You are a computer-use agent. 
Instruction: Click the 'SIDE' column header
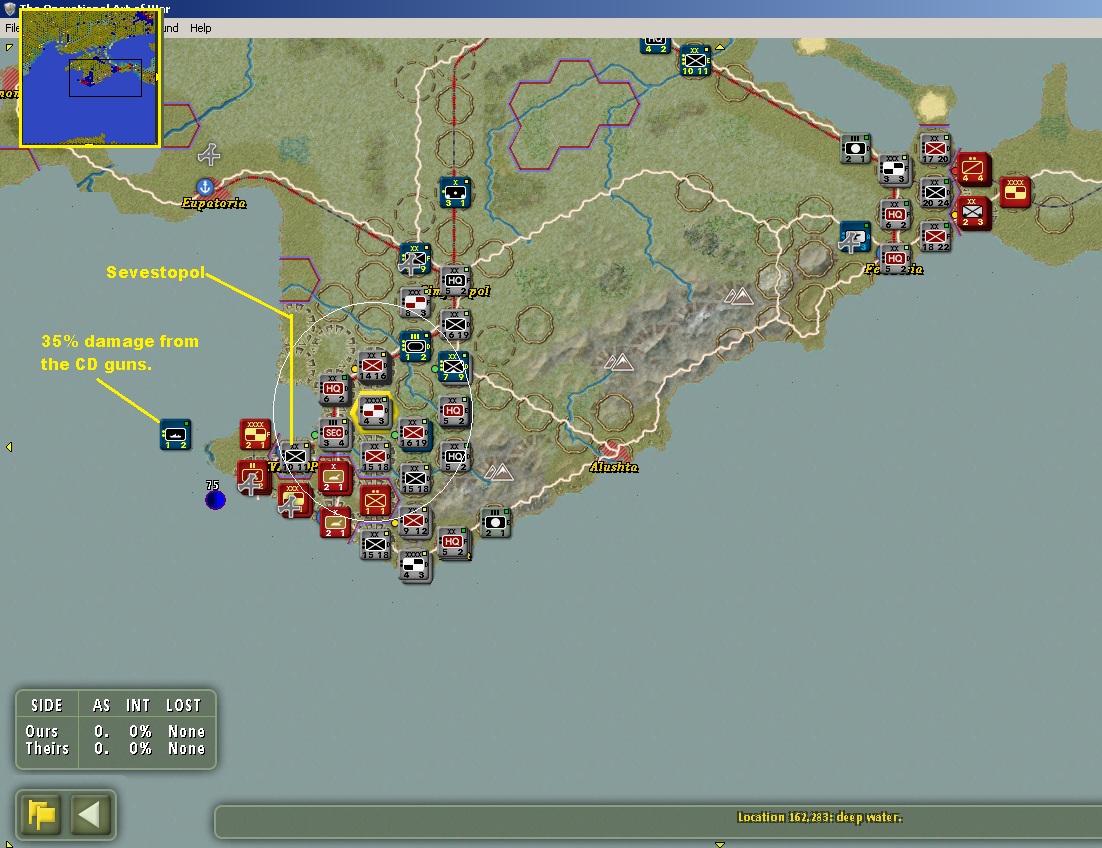coord(46,705)
